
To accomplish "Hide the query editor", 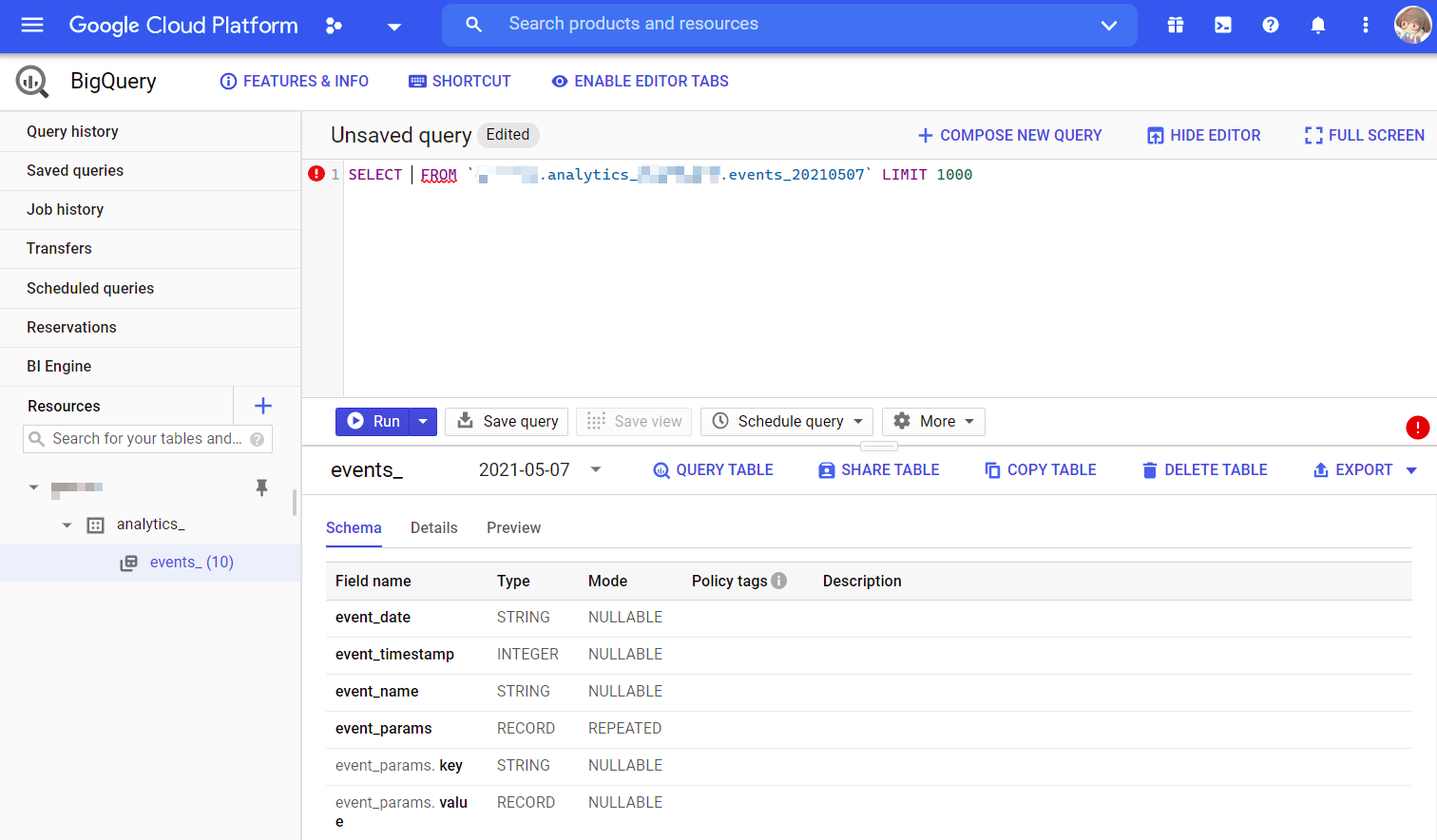I will click(x=1203, y=136).
